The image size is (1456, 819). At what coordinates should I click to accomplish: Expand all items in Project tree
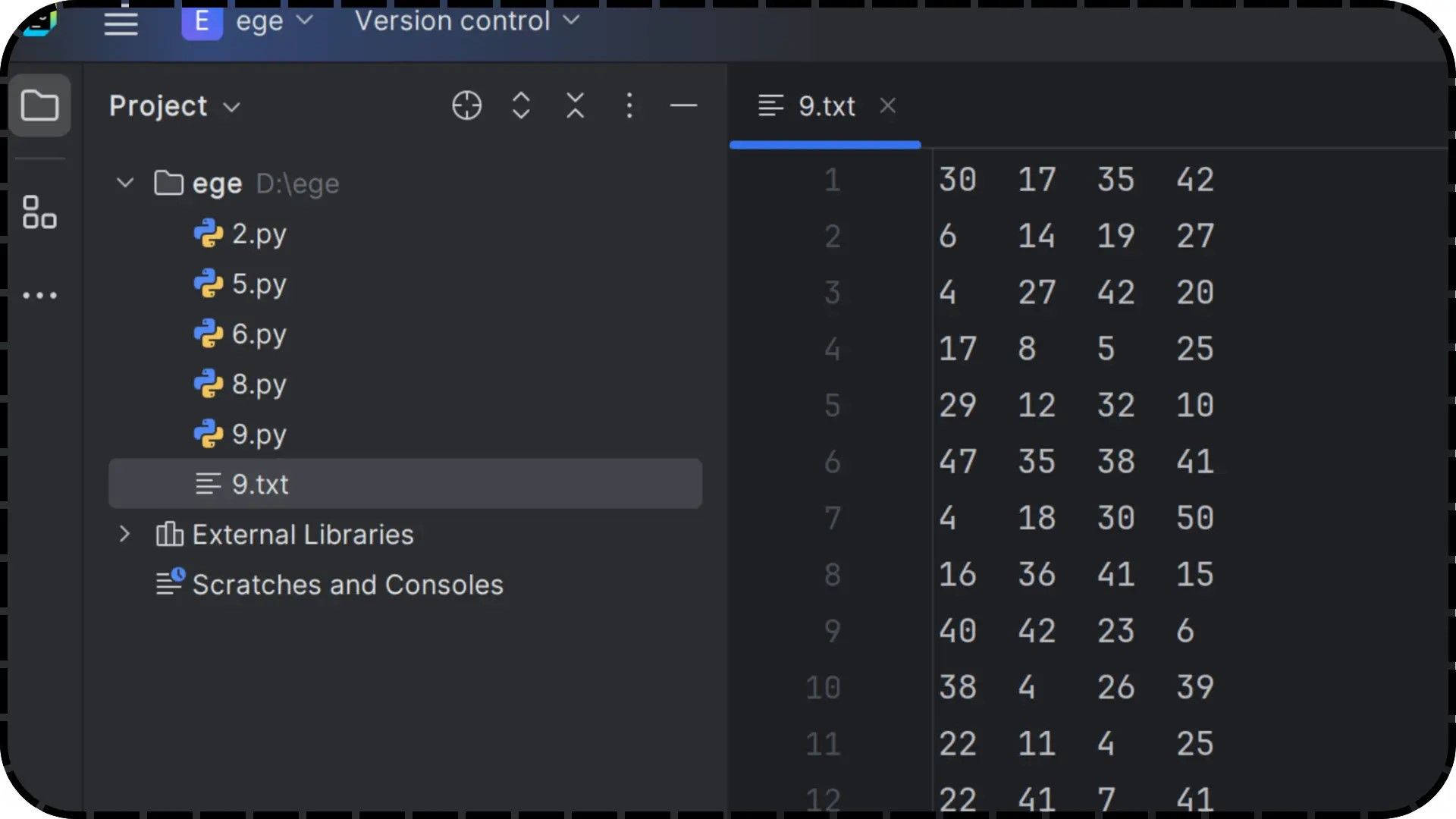521,105
